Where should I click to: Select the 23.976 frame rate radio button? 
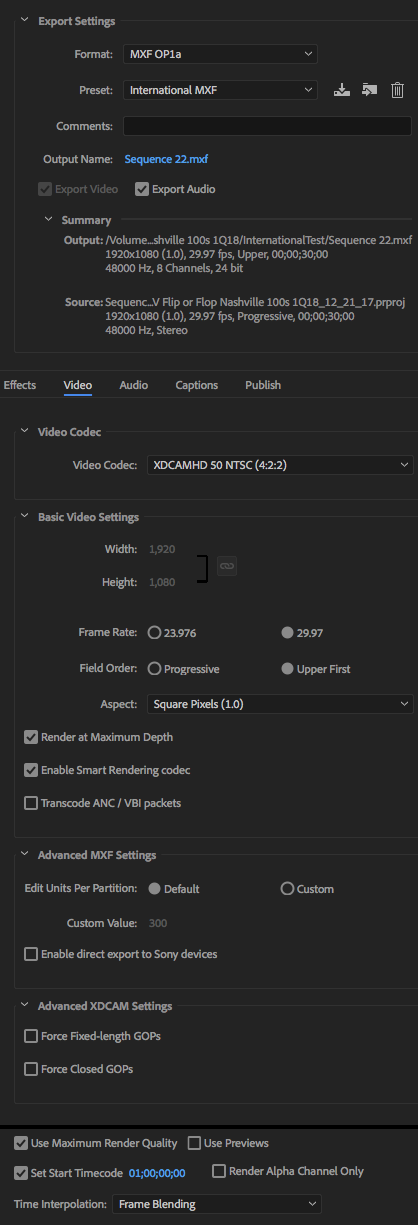[154, 632]
